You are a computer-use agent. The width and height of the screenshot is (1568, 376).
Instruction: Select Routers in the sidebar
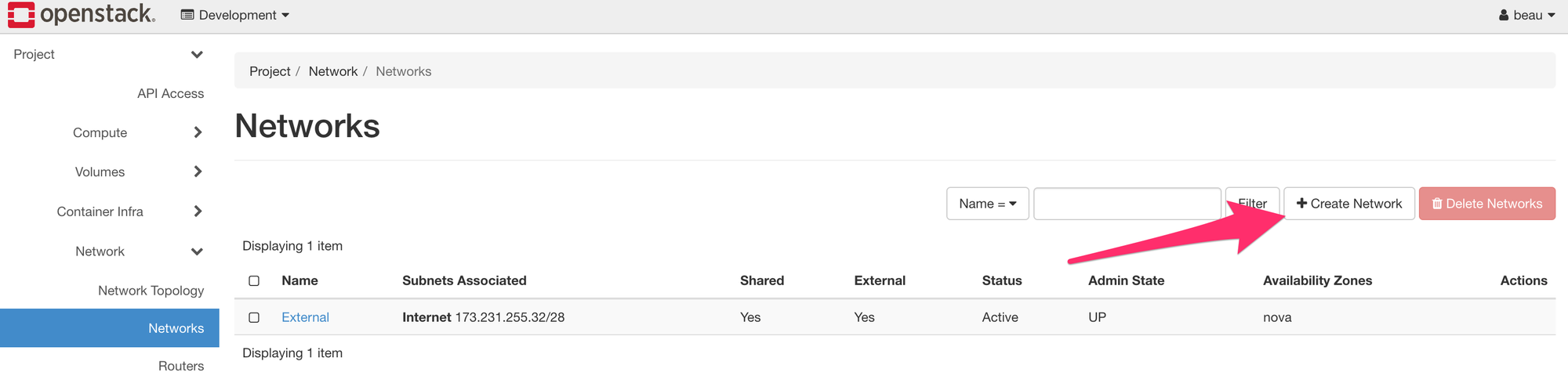[181, 366]
